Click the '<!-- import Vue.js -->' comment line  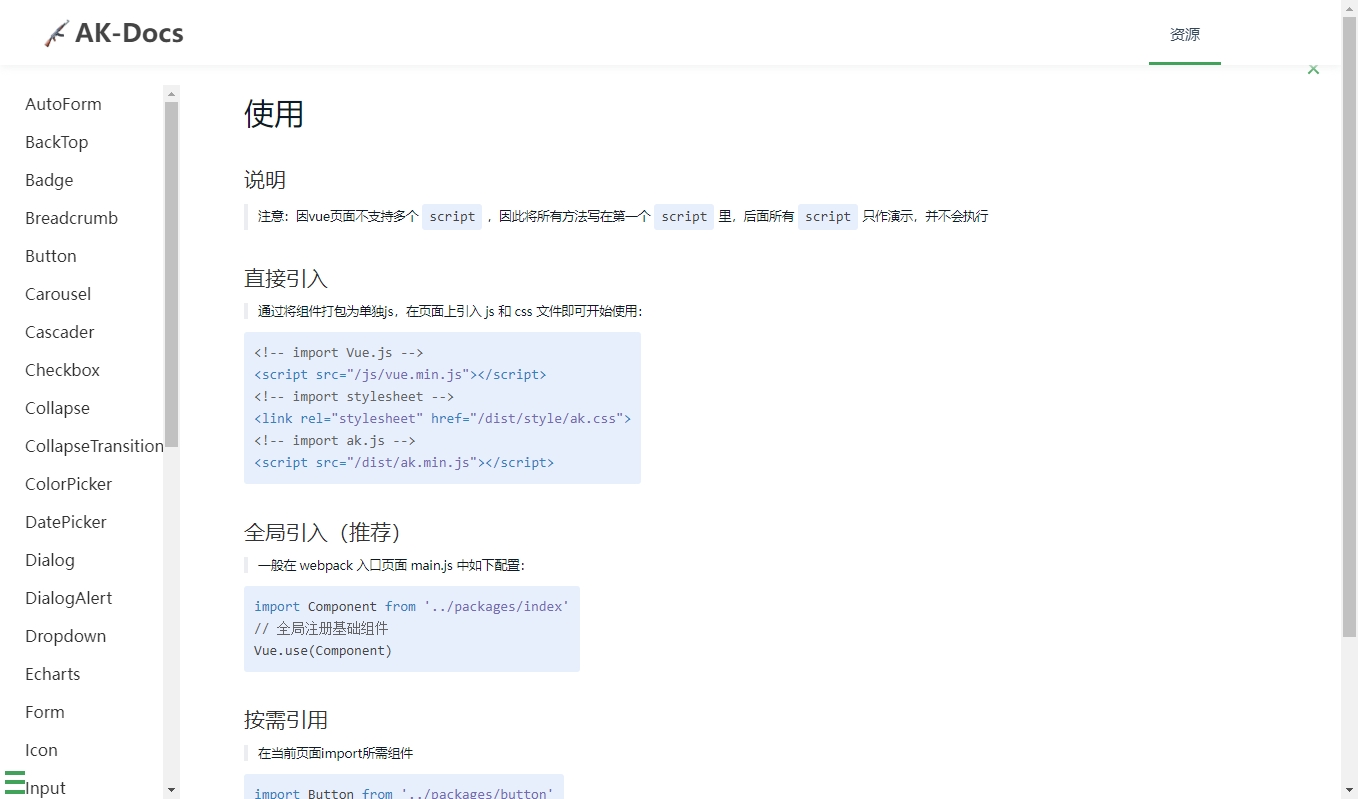[339, 352]
